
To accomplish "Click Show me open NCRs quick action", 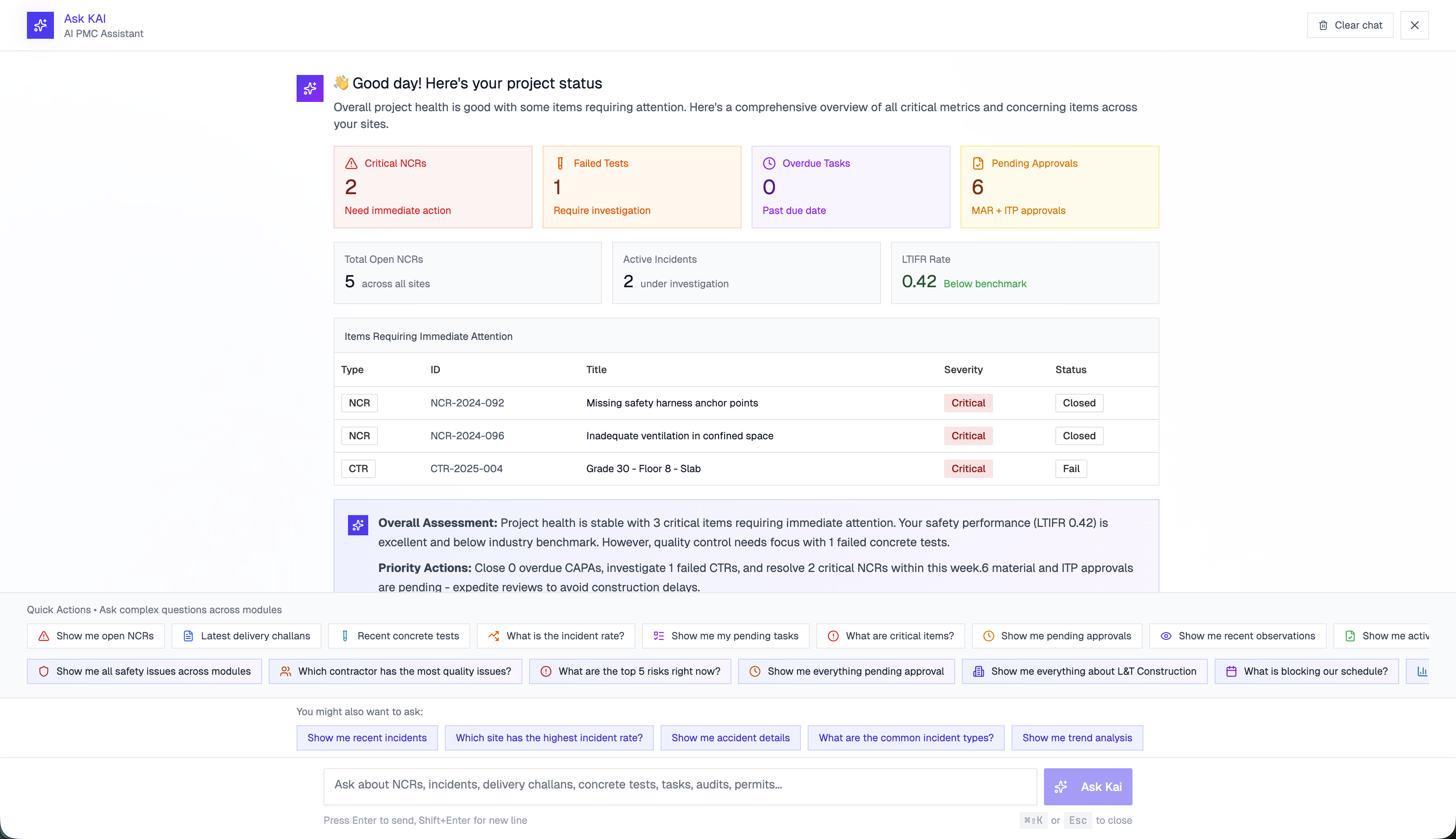I will click(x=96, y=636).
